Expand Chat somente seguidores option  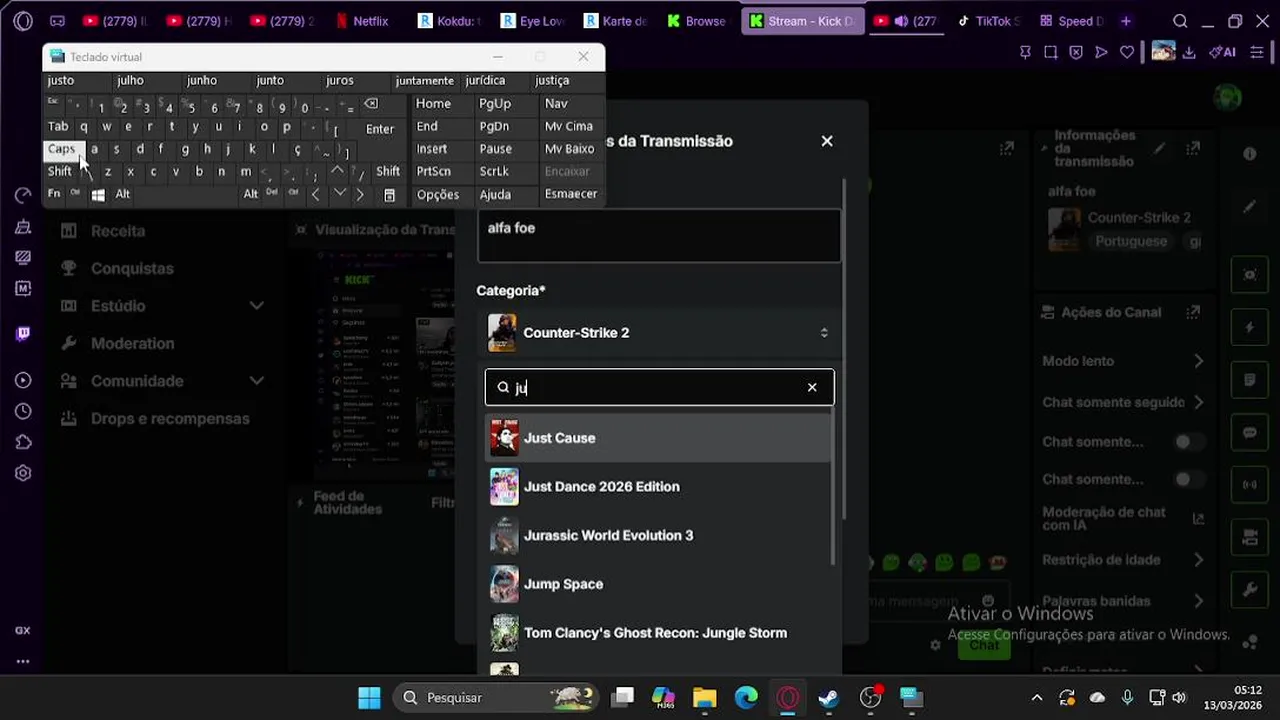click(x=1123, y=402)
